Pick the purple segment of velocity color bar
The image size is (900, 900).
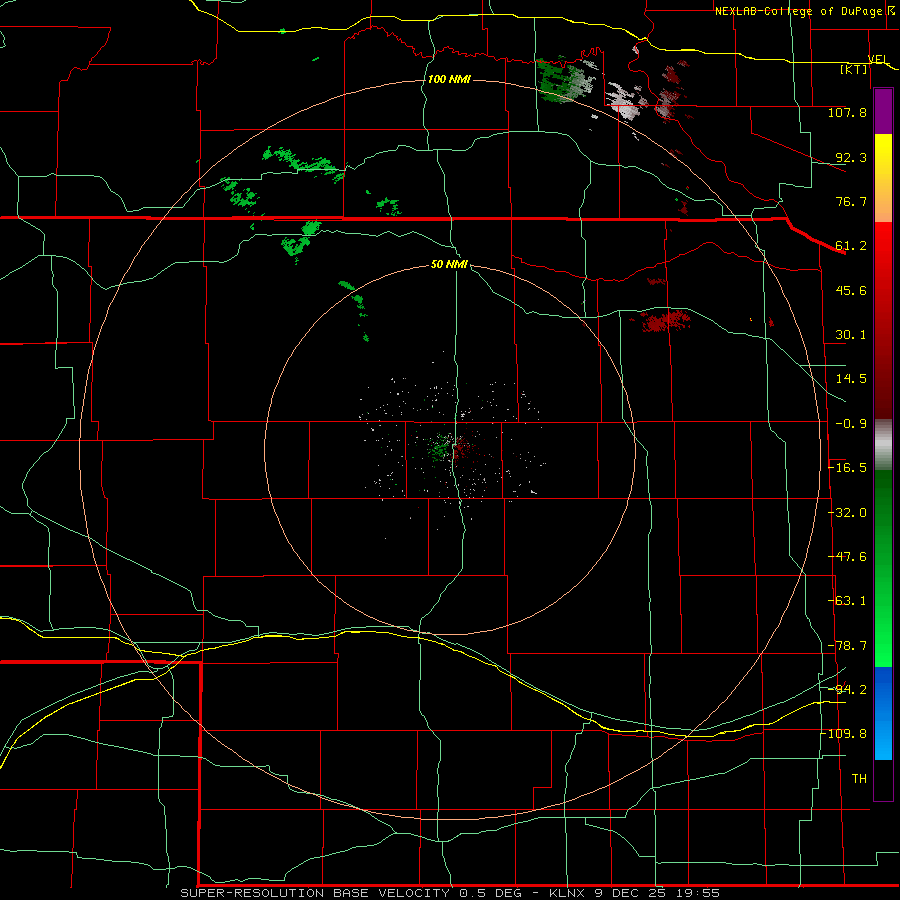[883, 111]
